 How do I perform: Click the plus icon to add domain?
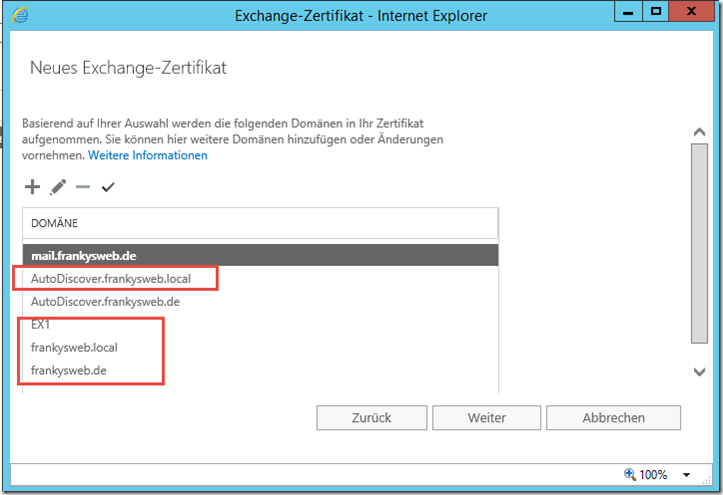pos(32,187)
